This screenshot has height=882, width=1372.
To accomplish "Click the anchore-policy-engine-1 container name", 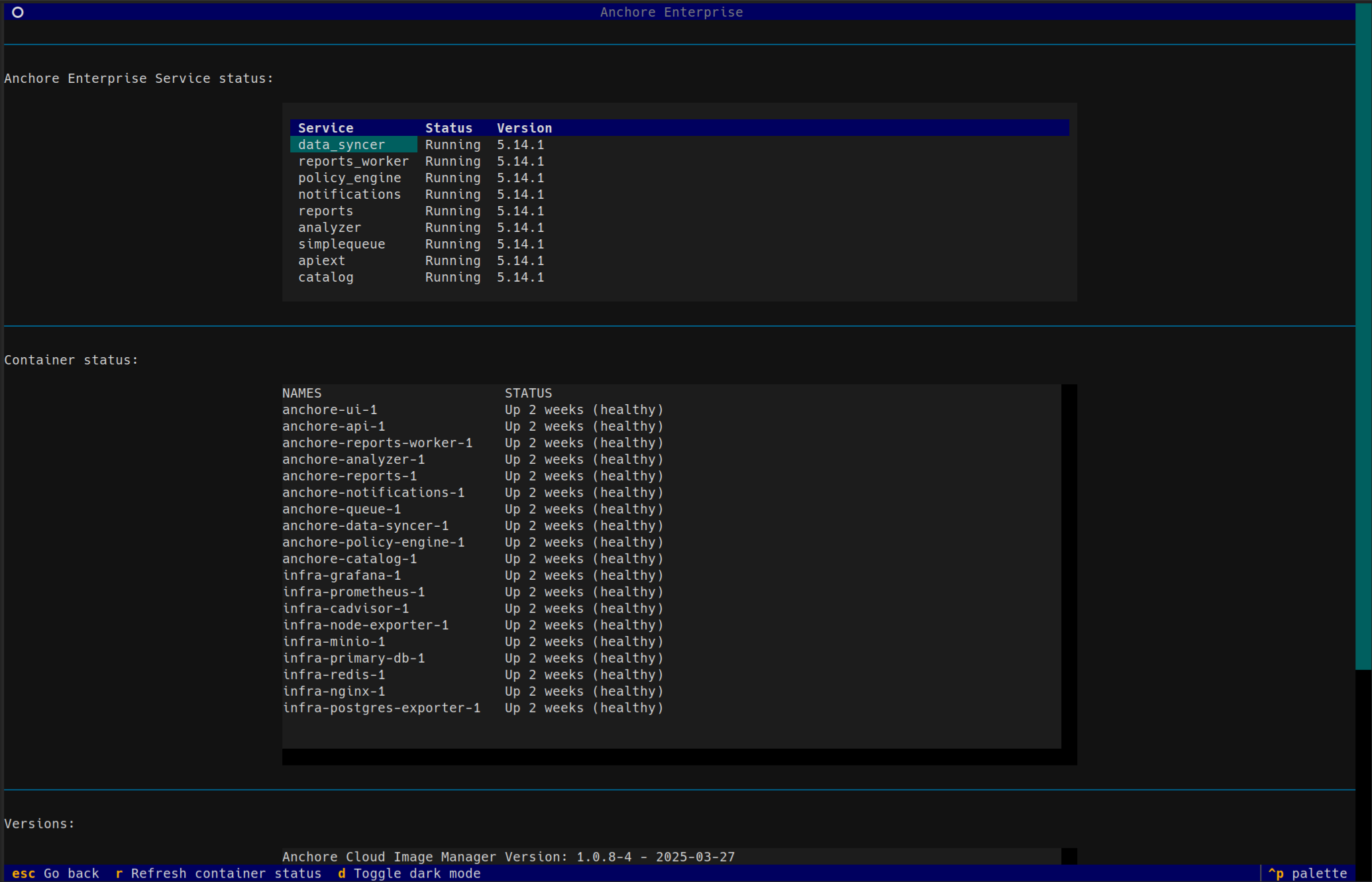I will pyautogui.click(x=373, y=542).
